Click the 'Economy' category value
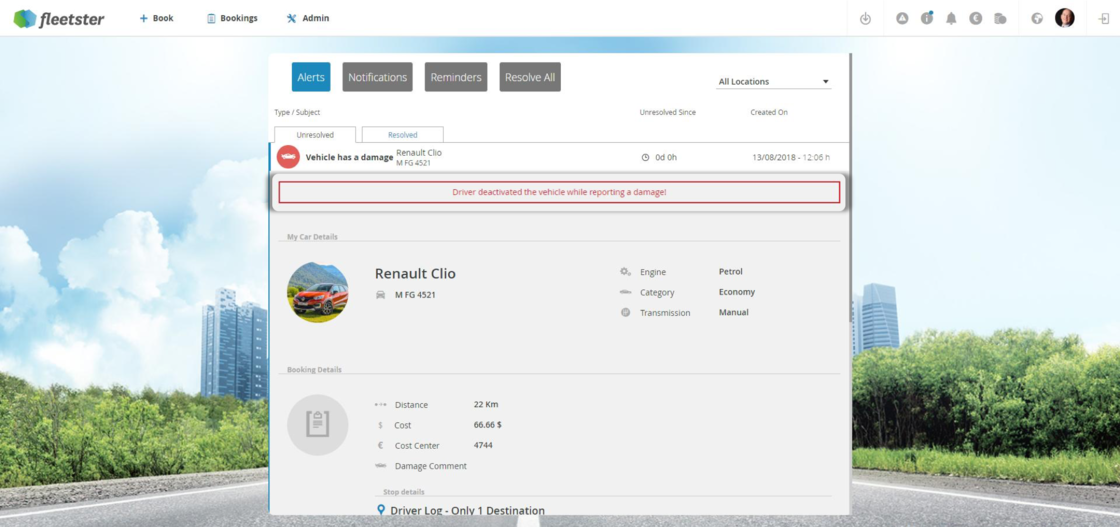1120x527 pixels. (736, 292)
